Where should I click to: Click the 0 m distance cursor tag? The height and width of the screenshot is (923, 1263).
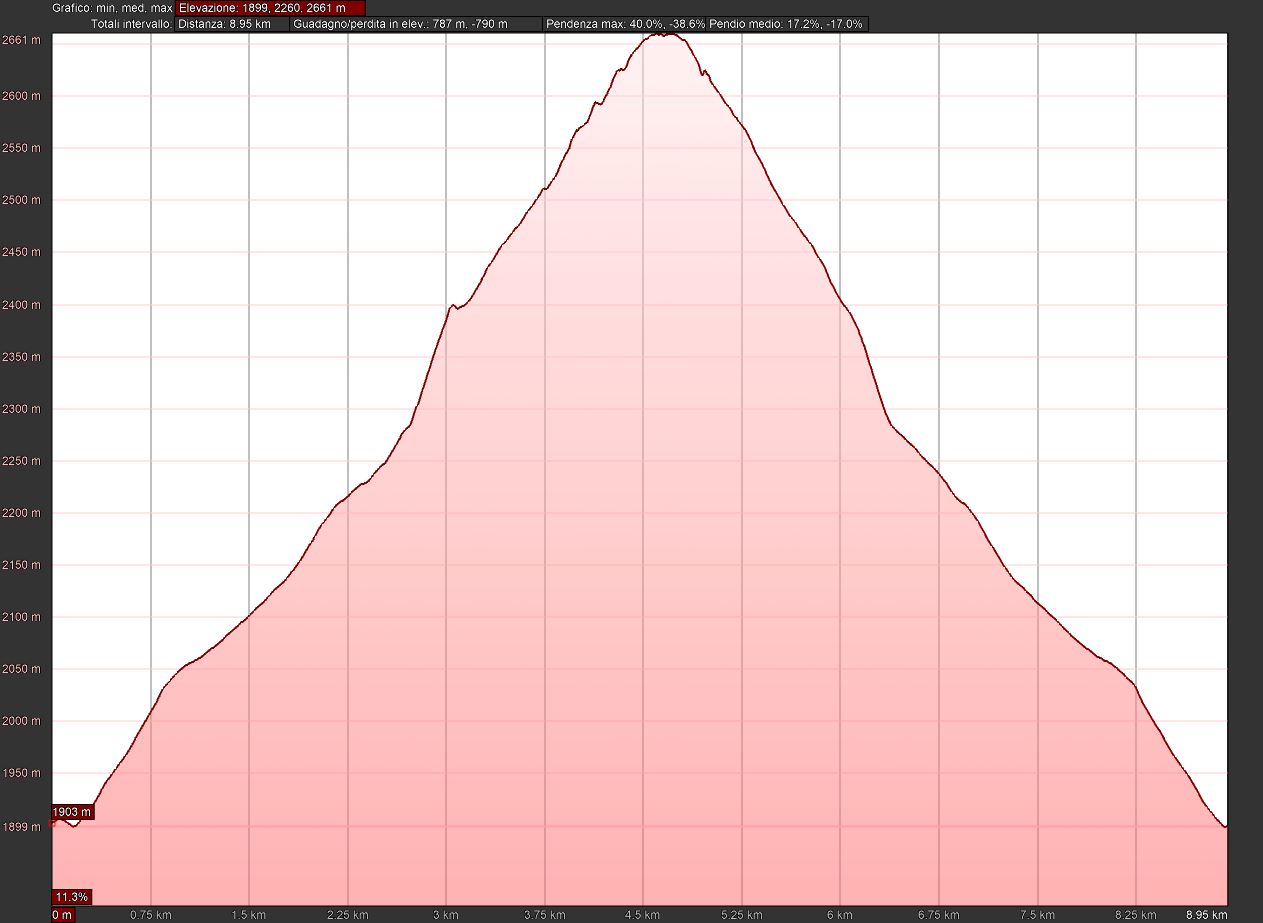coord(62,915)
